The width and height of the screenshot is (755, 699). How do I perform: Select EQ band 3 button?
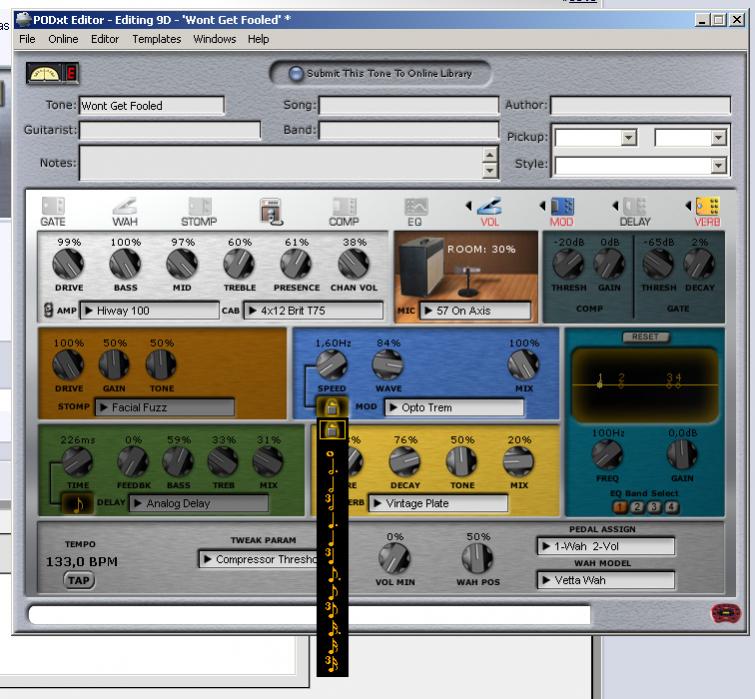tap(654, 507)
